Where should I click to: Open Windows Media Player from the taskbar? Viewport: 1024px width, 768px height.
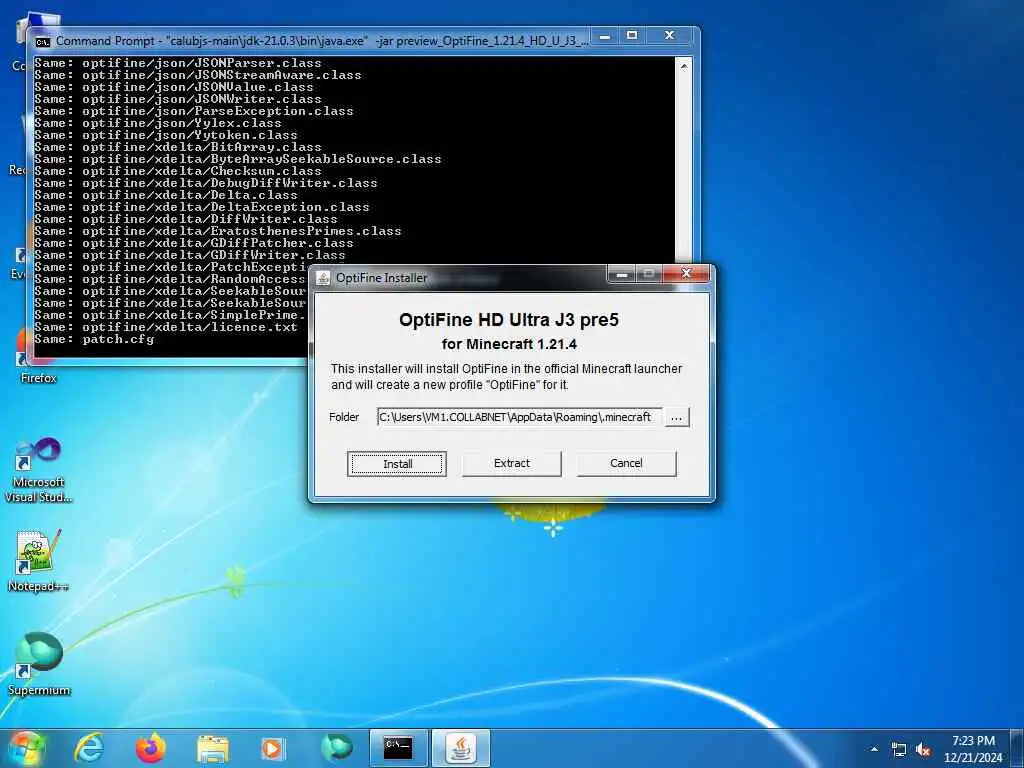click(273, 748)
